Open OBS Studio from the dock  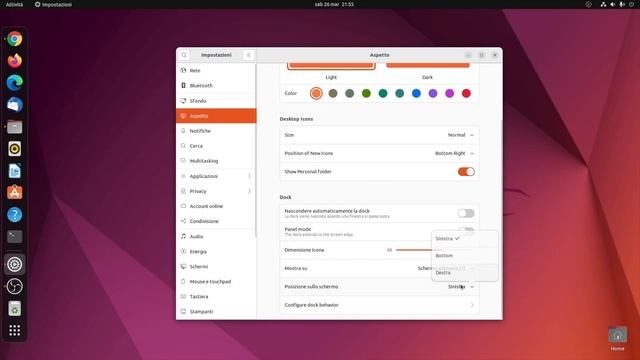point(15,287)
